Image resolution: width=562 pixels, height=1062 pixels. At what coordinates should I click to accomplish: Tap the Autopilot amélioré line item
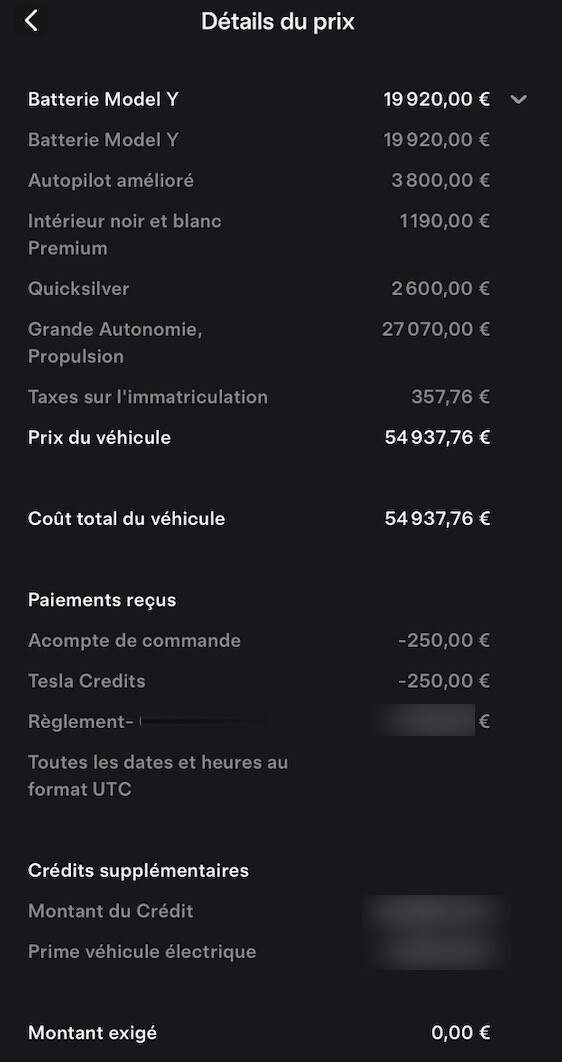(259, 181)
